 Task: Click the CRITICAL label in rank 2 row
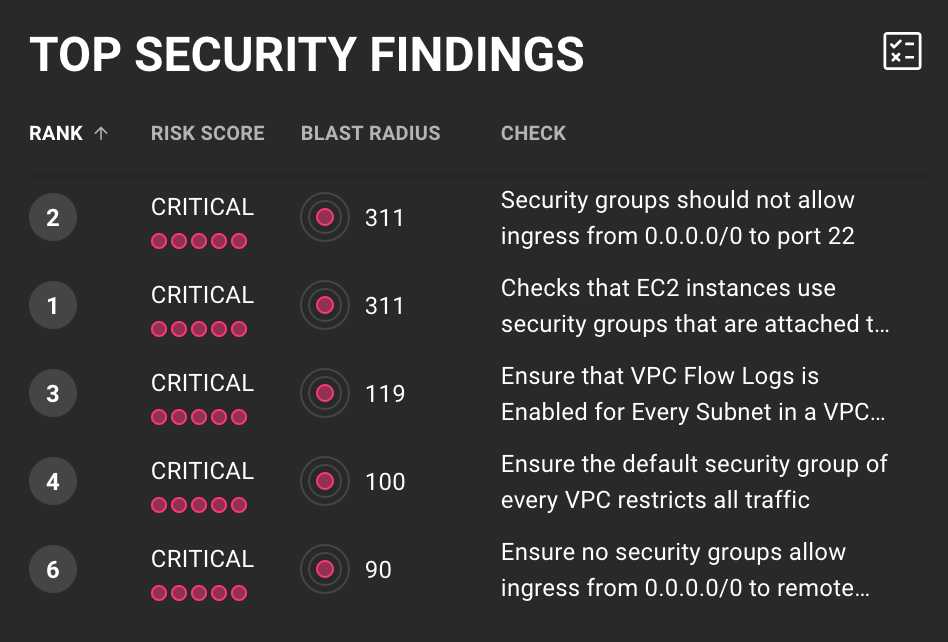(202, 207)
